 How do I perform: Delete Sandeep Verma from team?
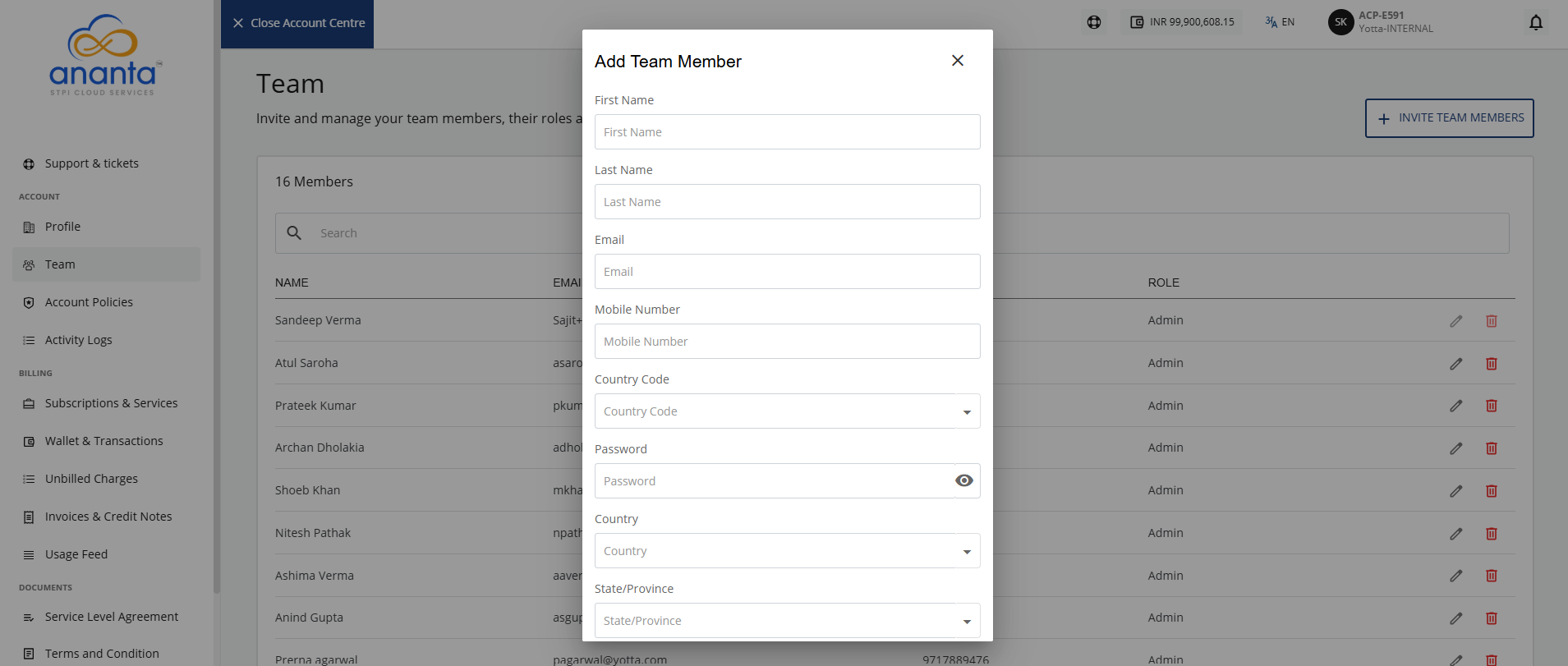(1492, 321)
